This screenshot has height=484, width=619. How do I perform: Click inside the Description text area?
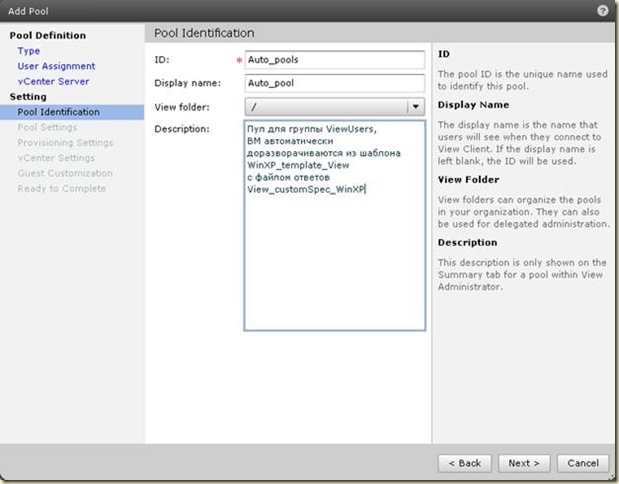pos(335,225)
